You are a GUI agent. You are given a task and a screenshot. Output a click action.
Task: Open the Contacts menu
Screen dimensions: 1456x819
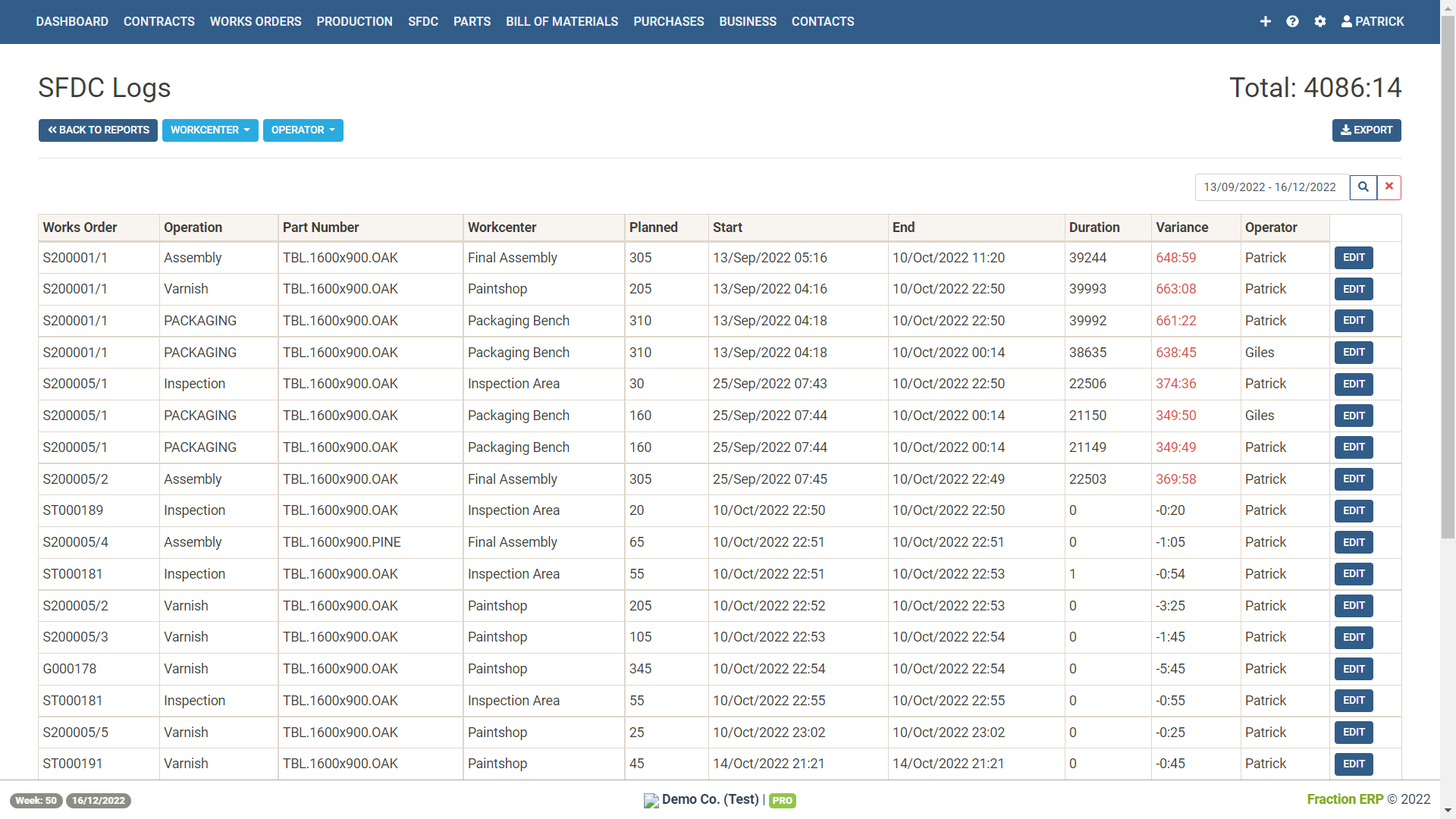[x=823, y=22]
